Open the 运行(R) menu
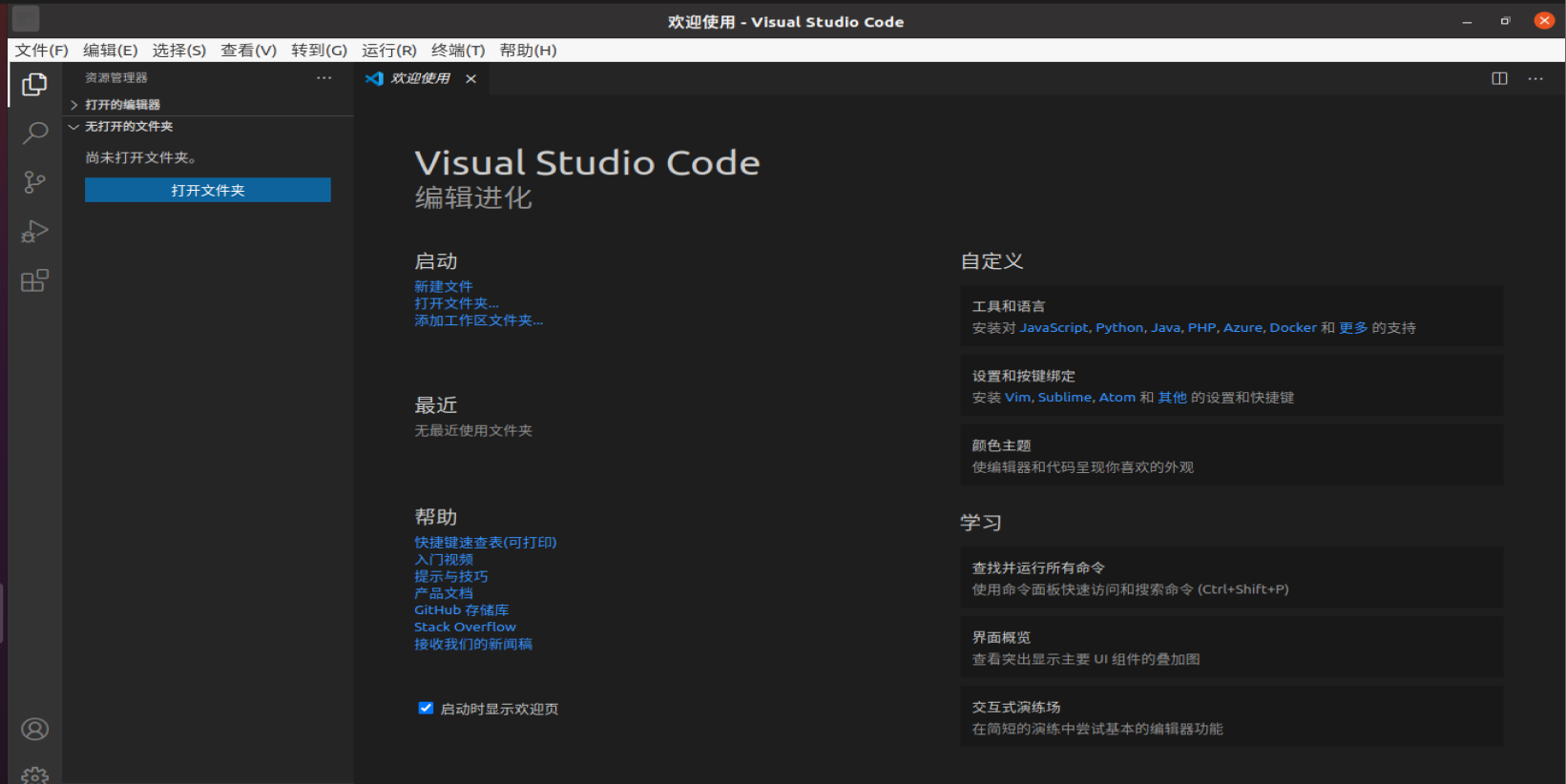Image resolution: width=1566 pixels, height=784 pixels. point(388,50)
